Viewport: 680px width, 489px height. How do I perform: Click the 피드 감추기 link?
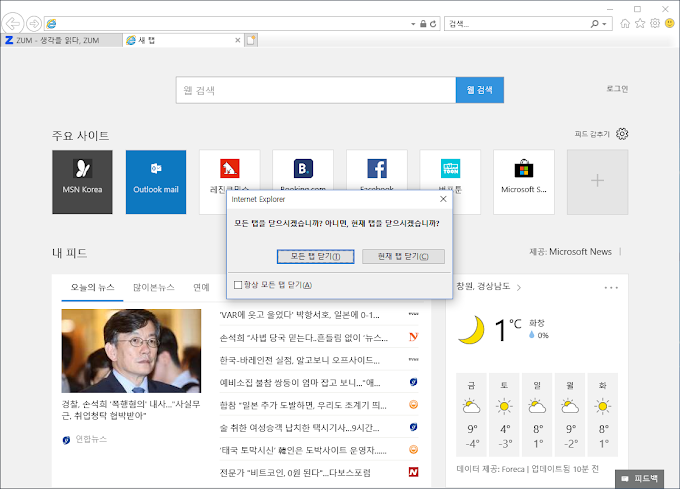592,134
